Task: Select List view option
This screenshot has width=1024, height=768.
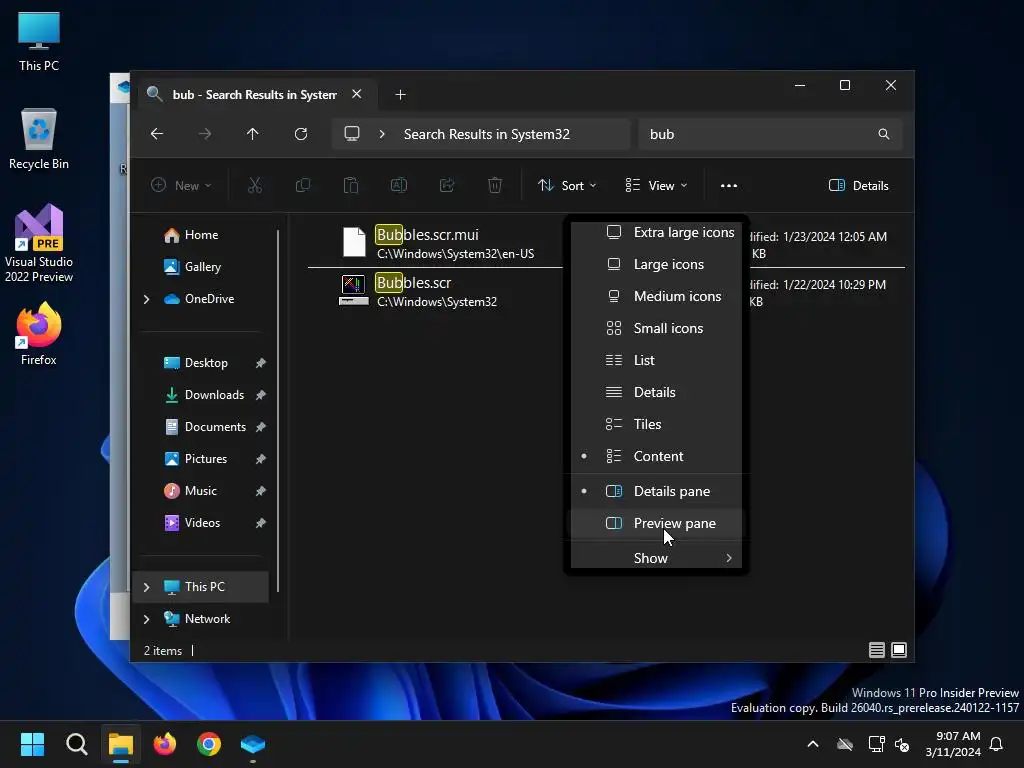Action: [x=656, y=360]
